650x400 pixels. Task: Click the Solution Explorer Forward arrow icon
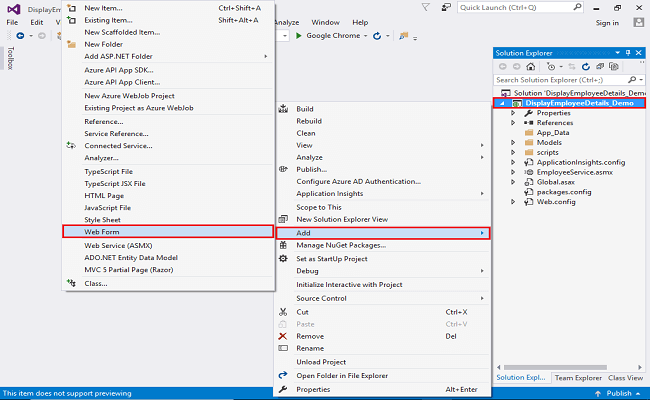point(517,66)
